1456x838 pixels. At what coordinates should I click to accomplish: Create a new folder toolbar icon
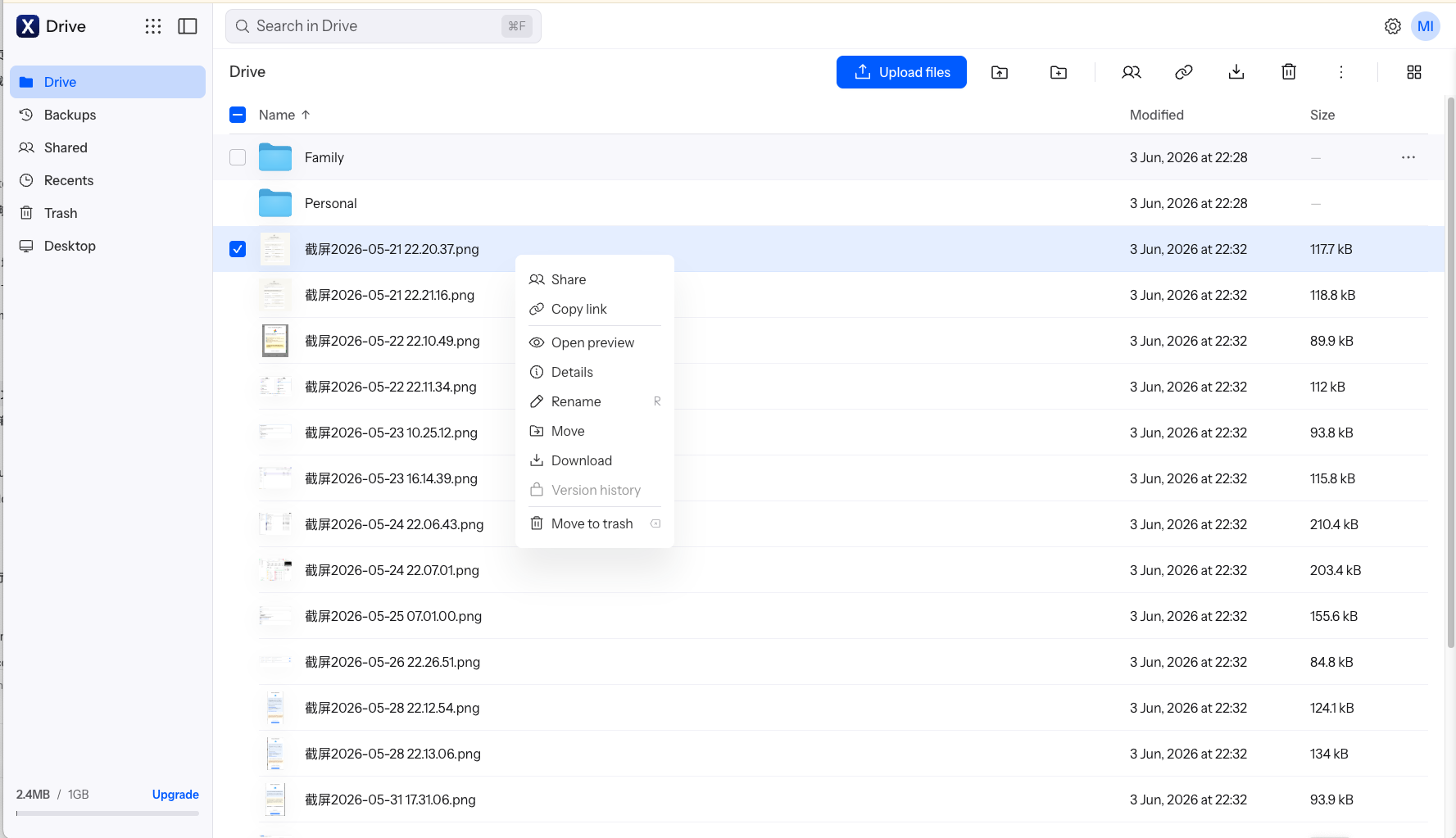click(1059, 72)
